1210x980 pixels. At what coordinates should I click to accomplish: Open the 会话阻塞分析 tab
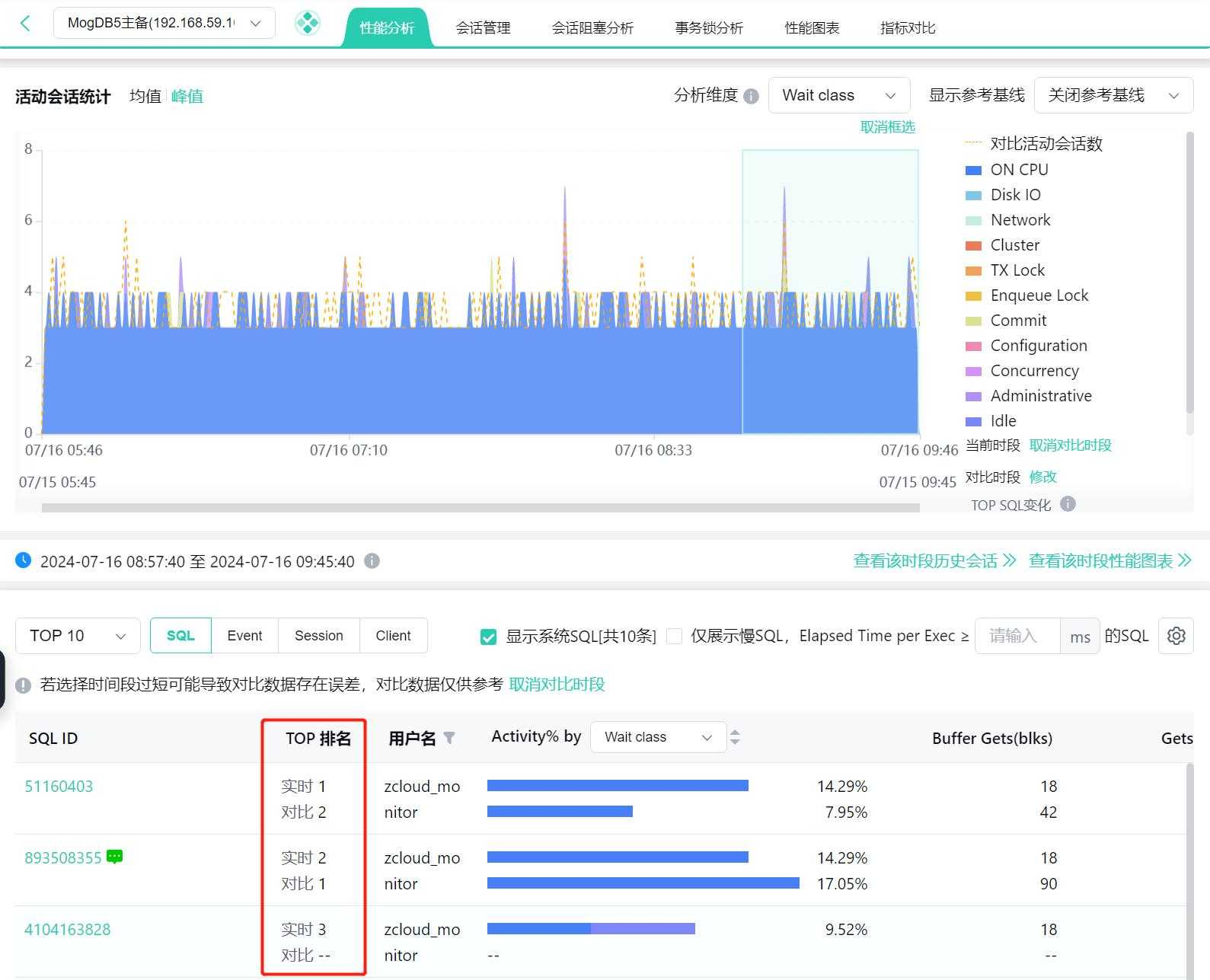pos(592,28)
